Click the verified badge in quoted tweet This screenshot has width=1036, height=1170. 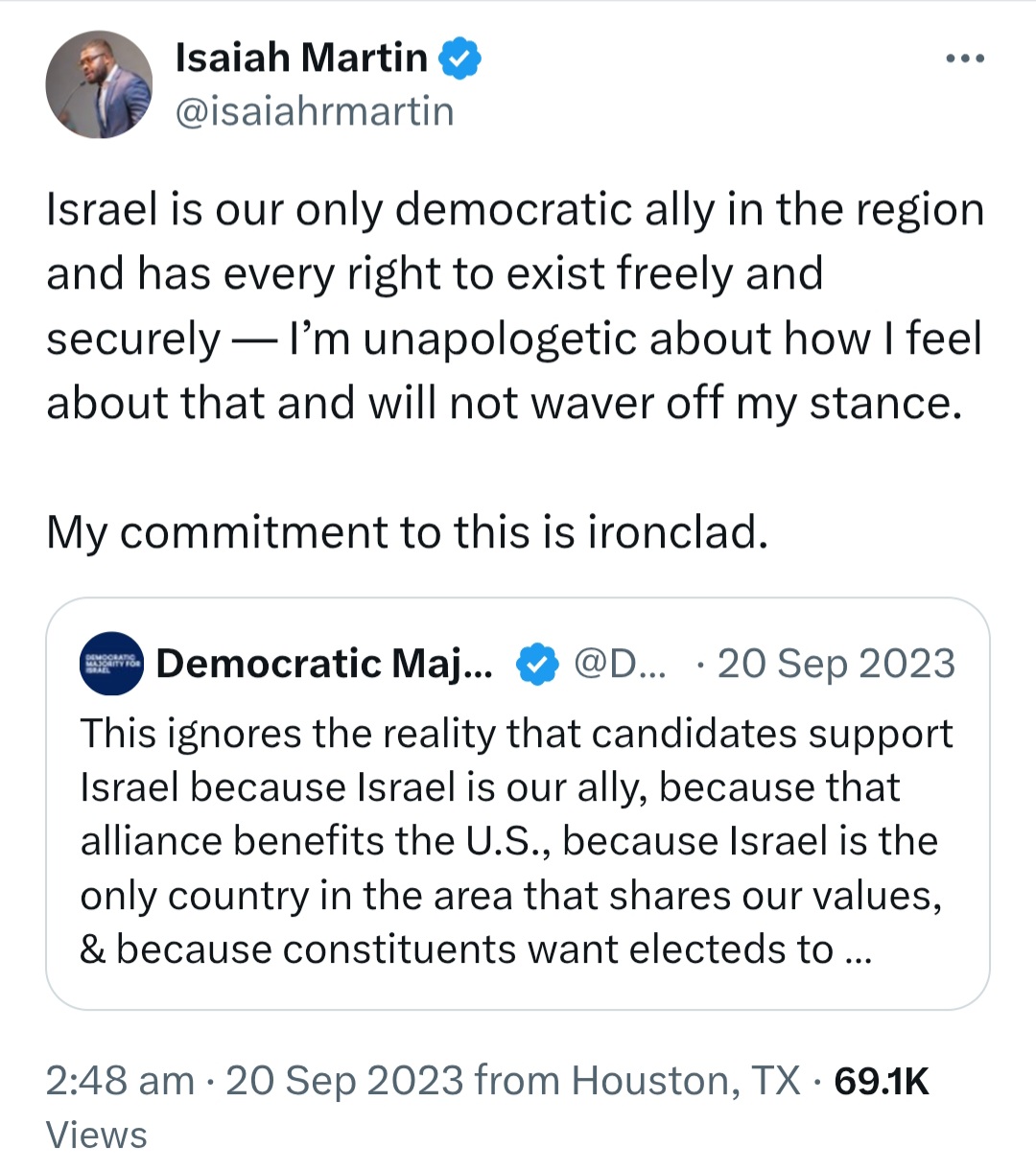538,664
